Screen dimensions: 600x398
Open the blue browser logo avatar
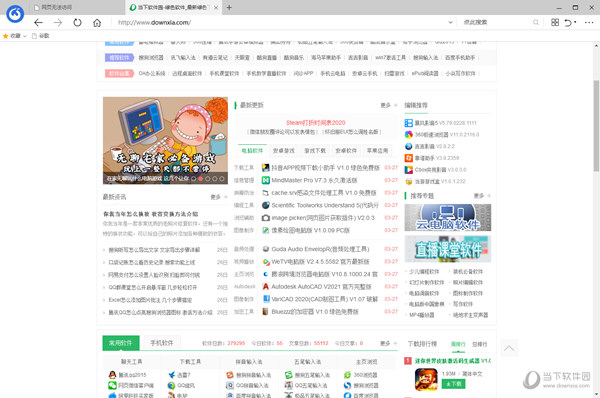[15, 14]
